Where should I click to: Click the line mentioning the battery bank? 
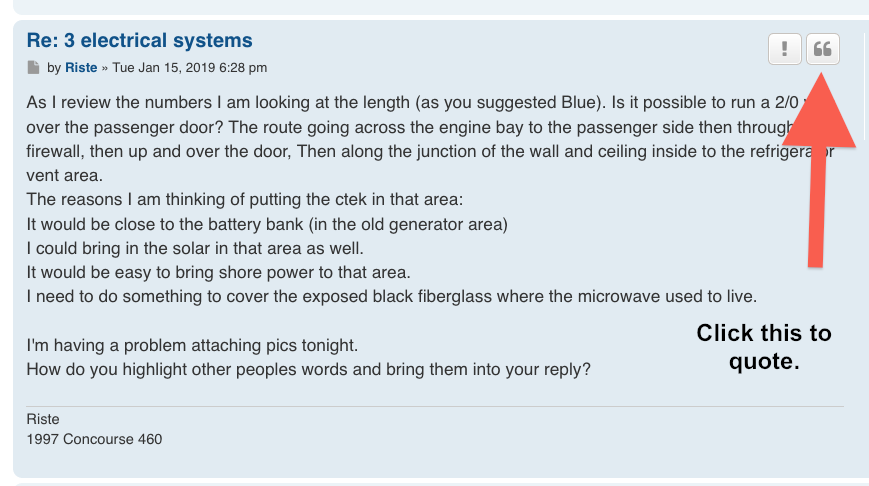(267, 224)
